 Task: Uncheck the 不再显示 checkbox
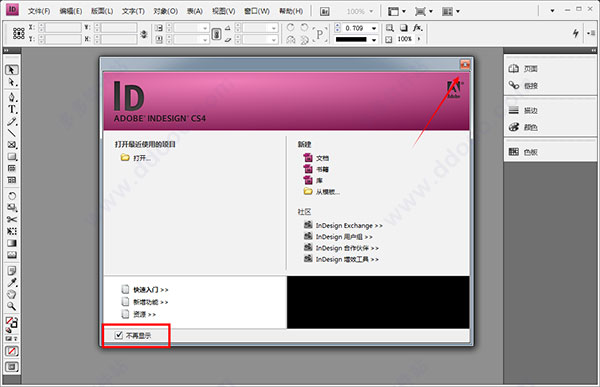(x=119, y=335)
